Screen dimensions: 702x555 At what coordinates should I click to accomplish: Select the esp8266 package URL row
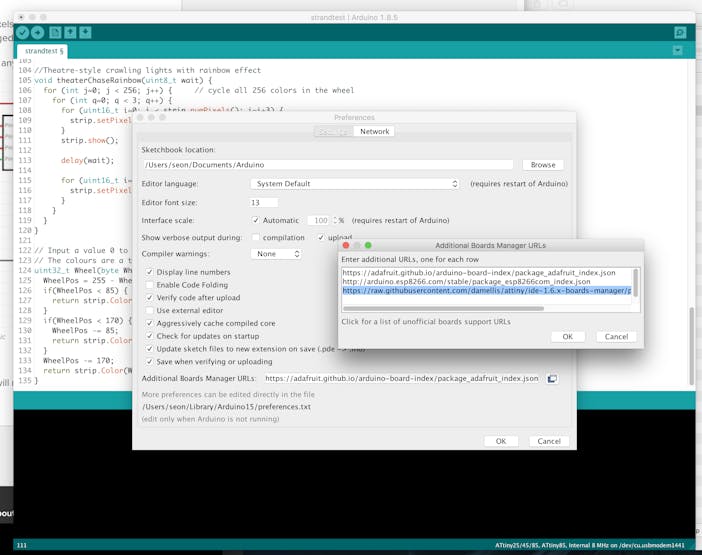coord(466,282)
